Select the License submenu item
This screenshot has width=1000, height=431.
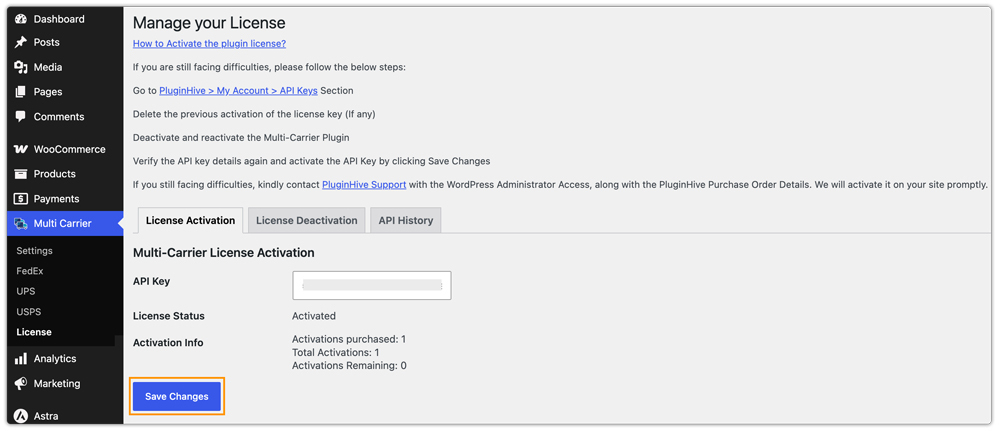click(x=34, y=332)
